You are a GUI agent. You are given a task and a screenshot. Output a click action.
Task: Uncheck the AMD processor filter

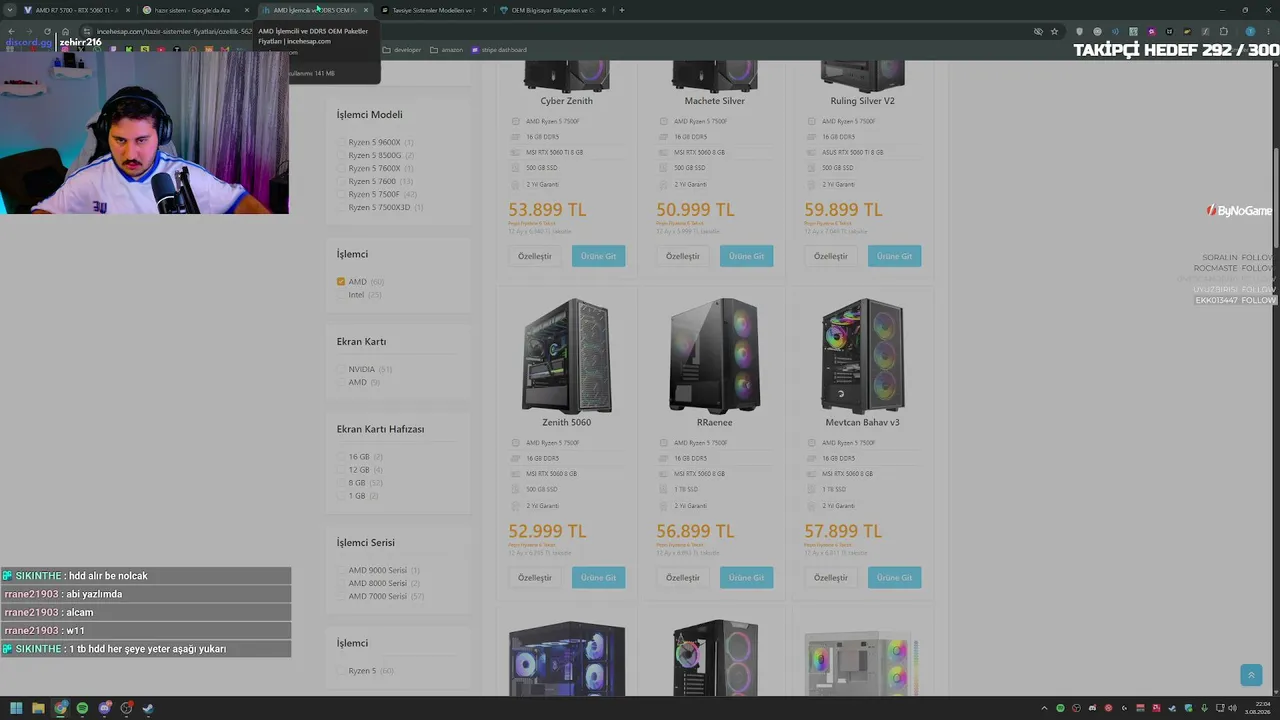point(341,282)
